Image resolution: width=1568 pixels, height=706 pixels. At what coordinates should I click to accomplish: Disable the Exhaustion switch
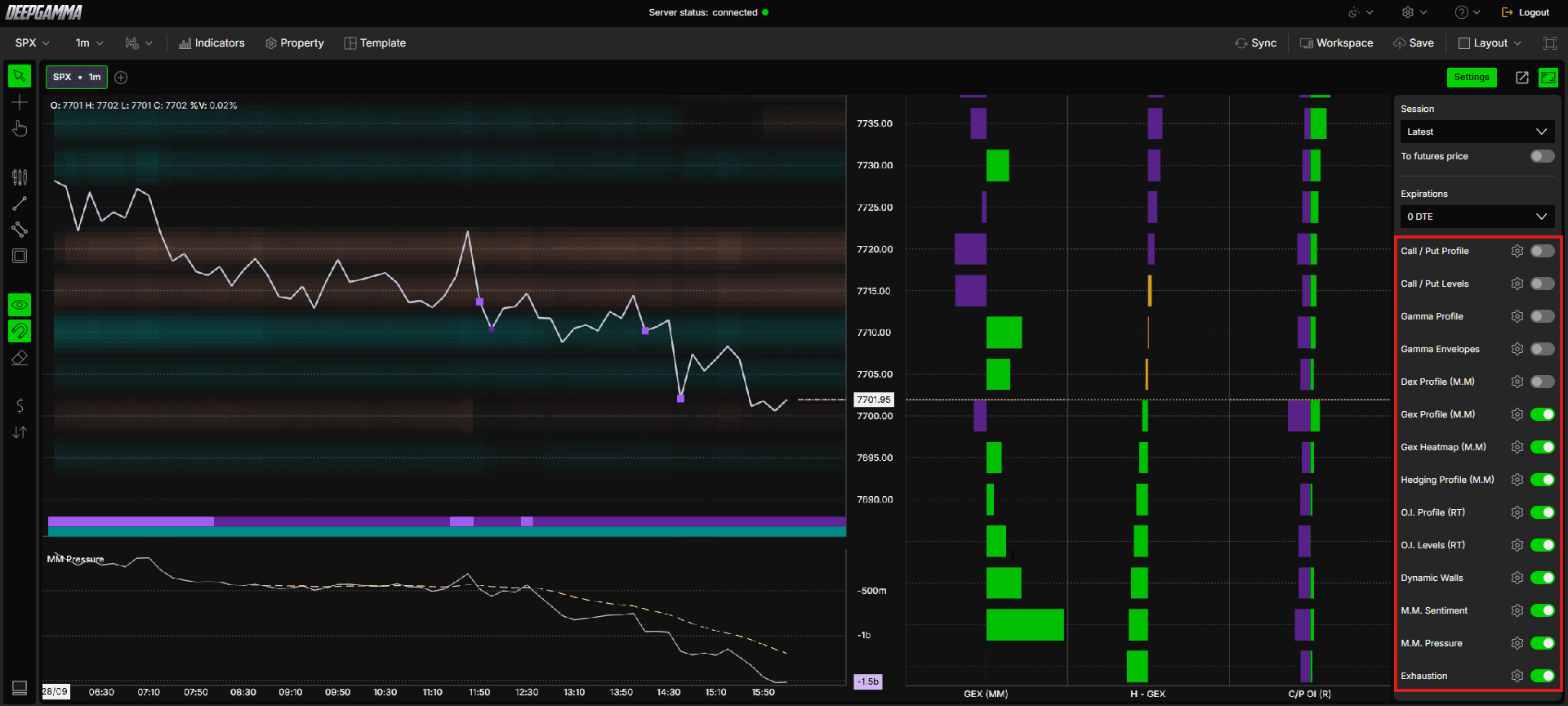[1542, 676]
